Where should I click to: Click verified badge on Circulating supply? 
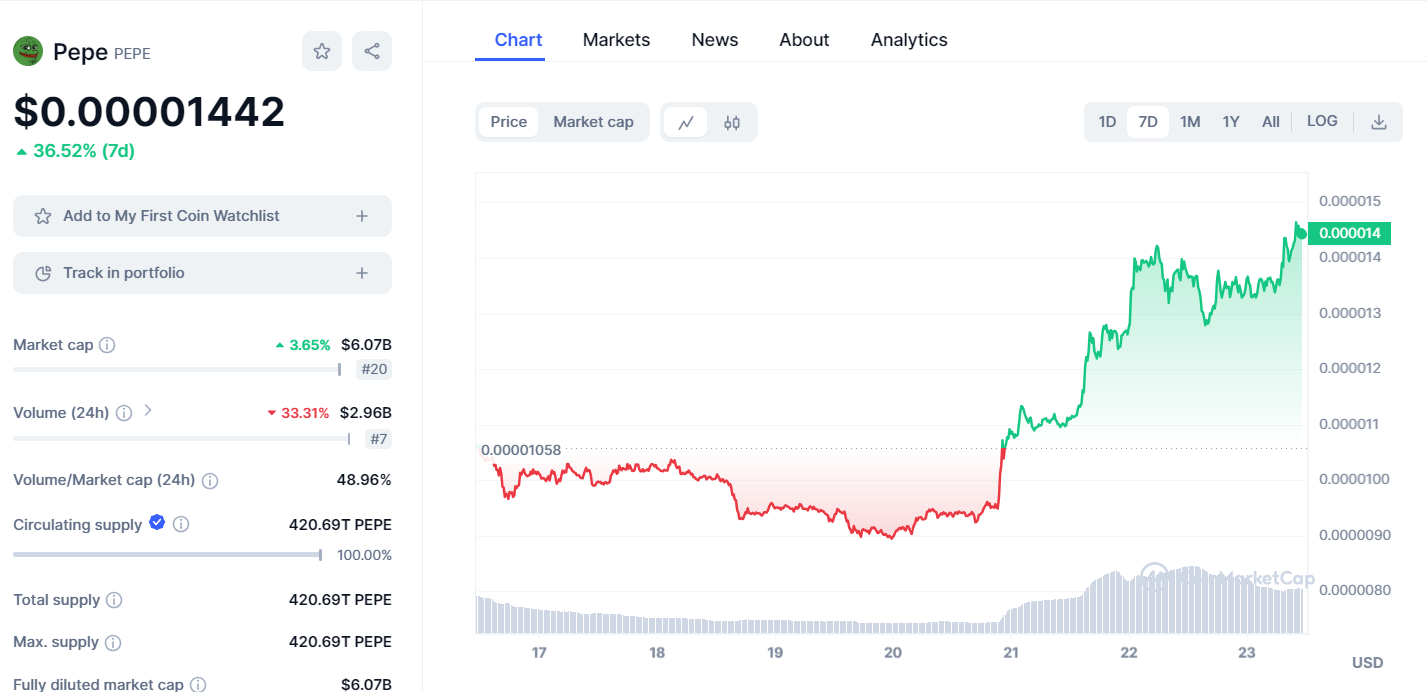pos(157,522)
